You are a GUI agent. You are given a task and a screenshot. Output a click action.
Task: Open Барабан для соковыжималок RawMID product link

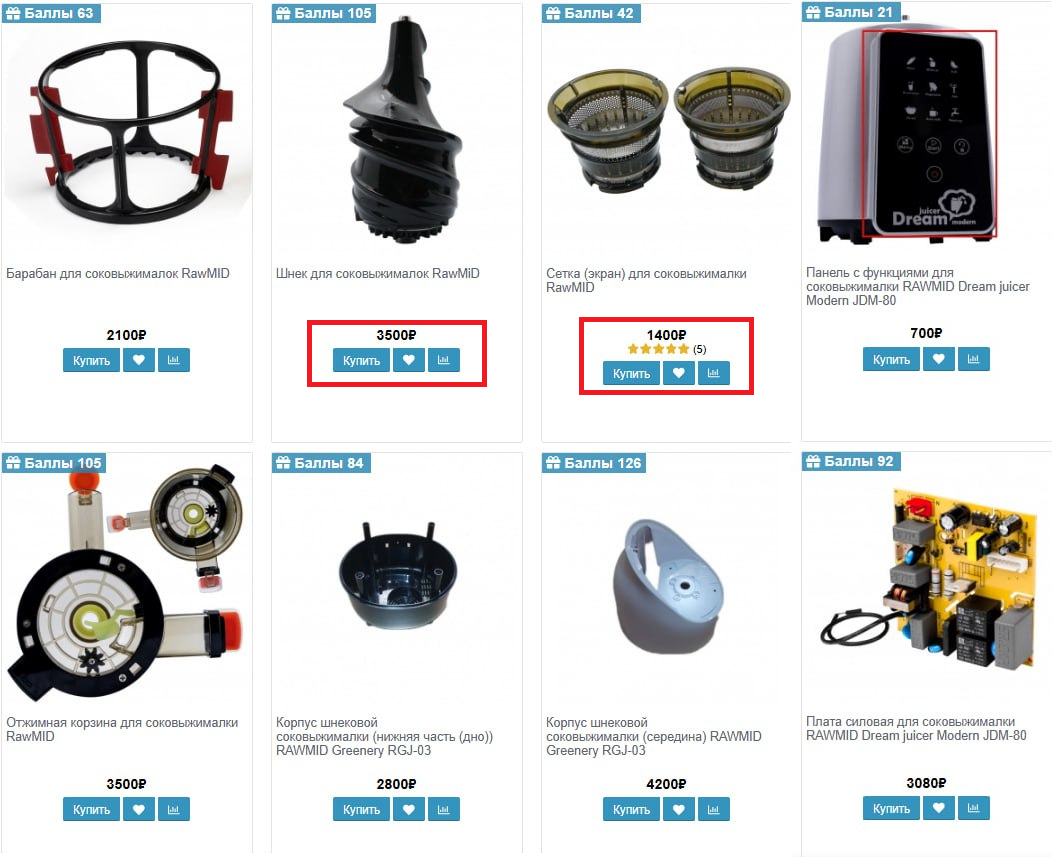point(118,273)
